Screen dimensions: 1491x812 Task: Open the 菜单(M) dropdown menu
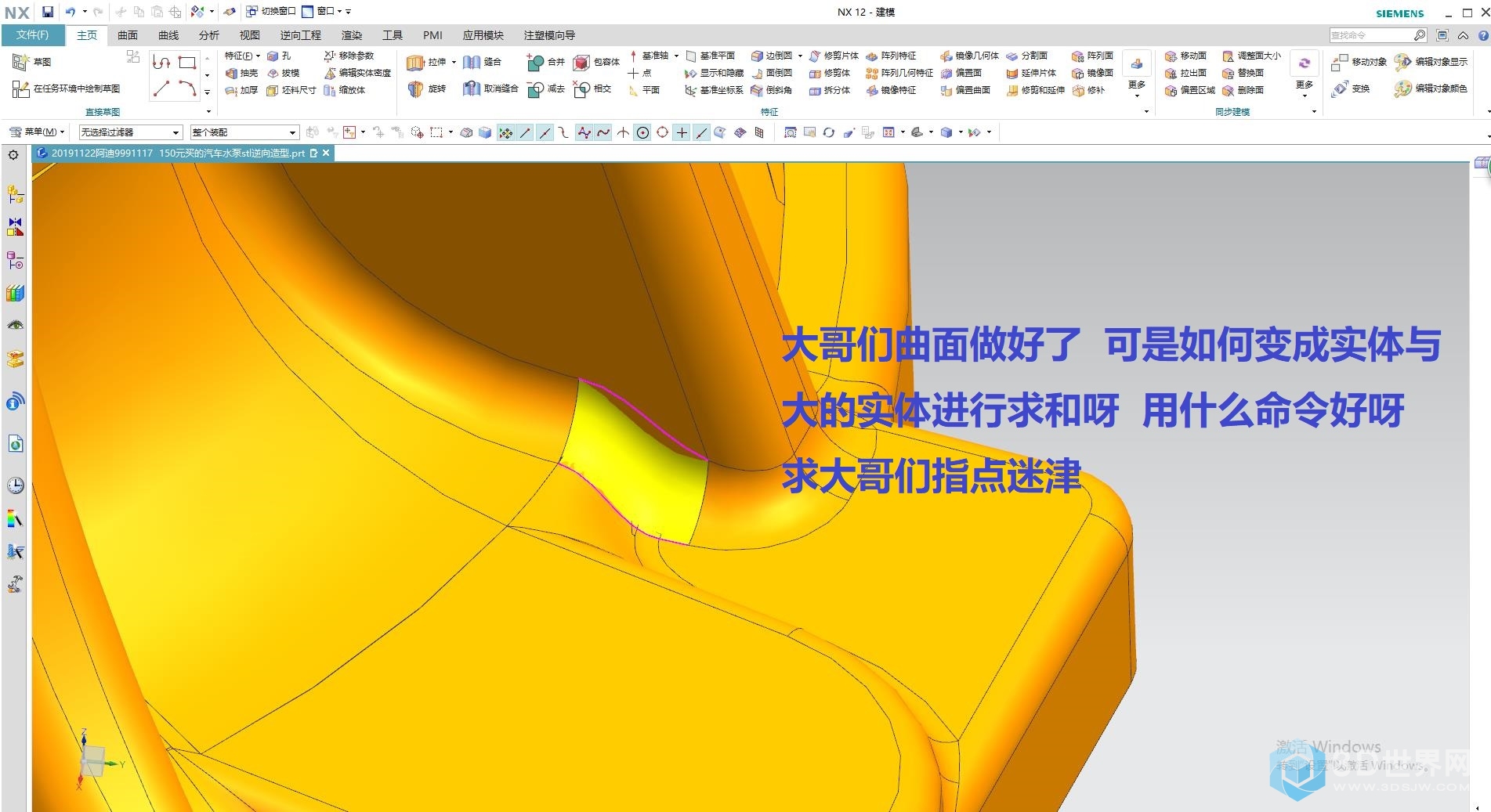37,132
